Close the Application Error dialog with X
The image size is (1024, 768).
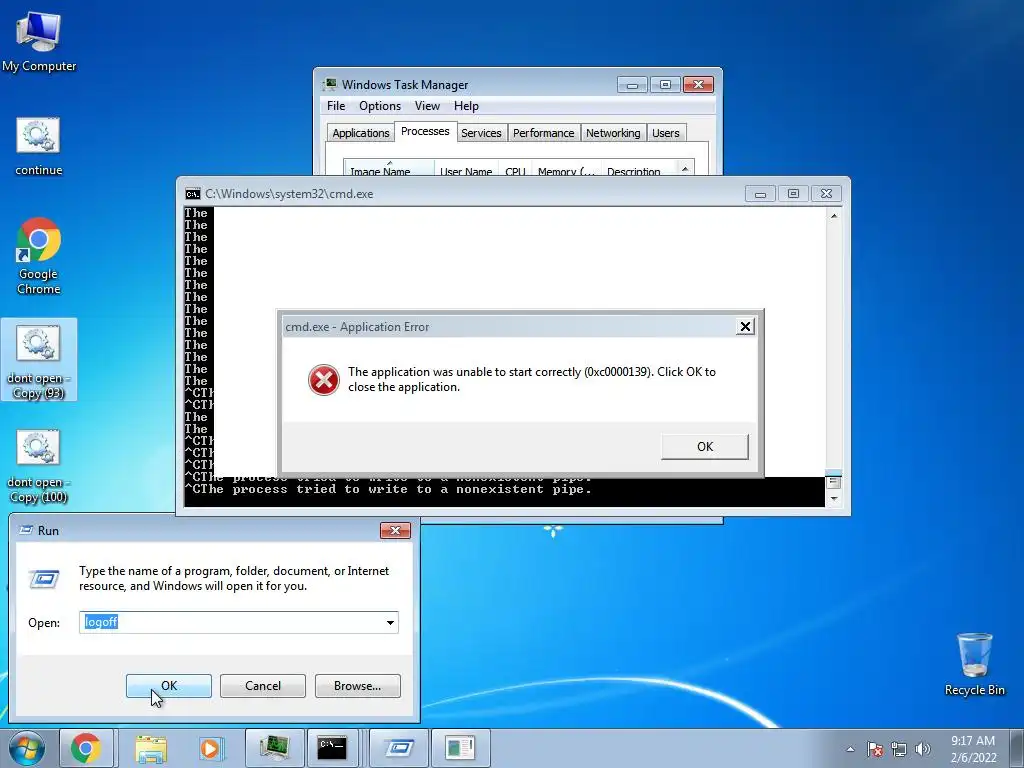tap(745, 327)
